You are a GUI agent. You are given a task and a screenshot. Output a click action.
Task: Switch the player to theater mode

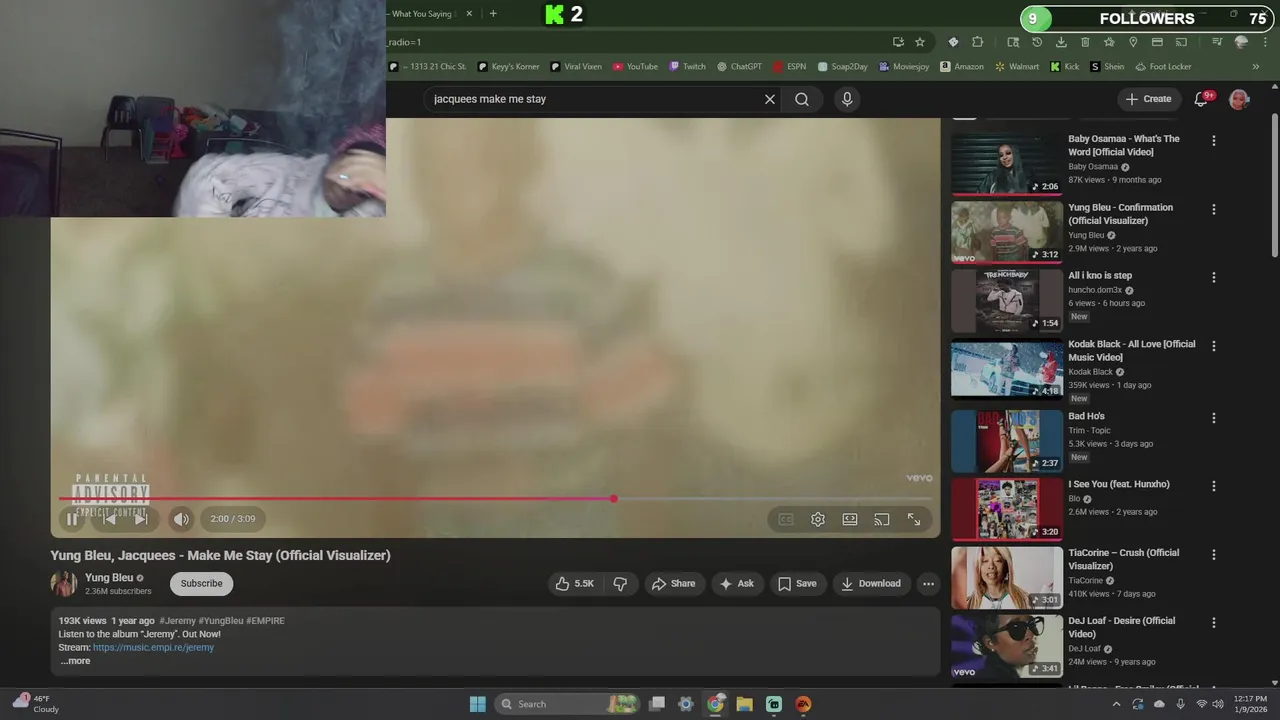click(x=850, y=519)
